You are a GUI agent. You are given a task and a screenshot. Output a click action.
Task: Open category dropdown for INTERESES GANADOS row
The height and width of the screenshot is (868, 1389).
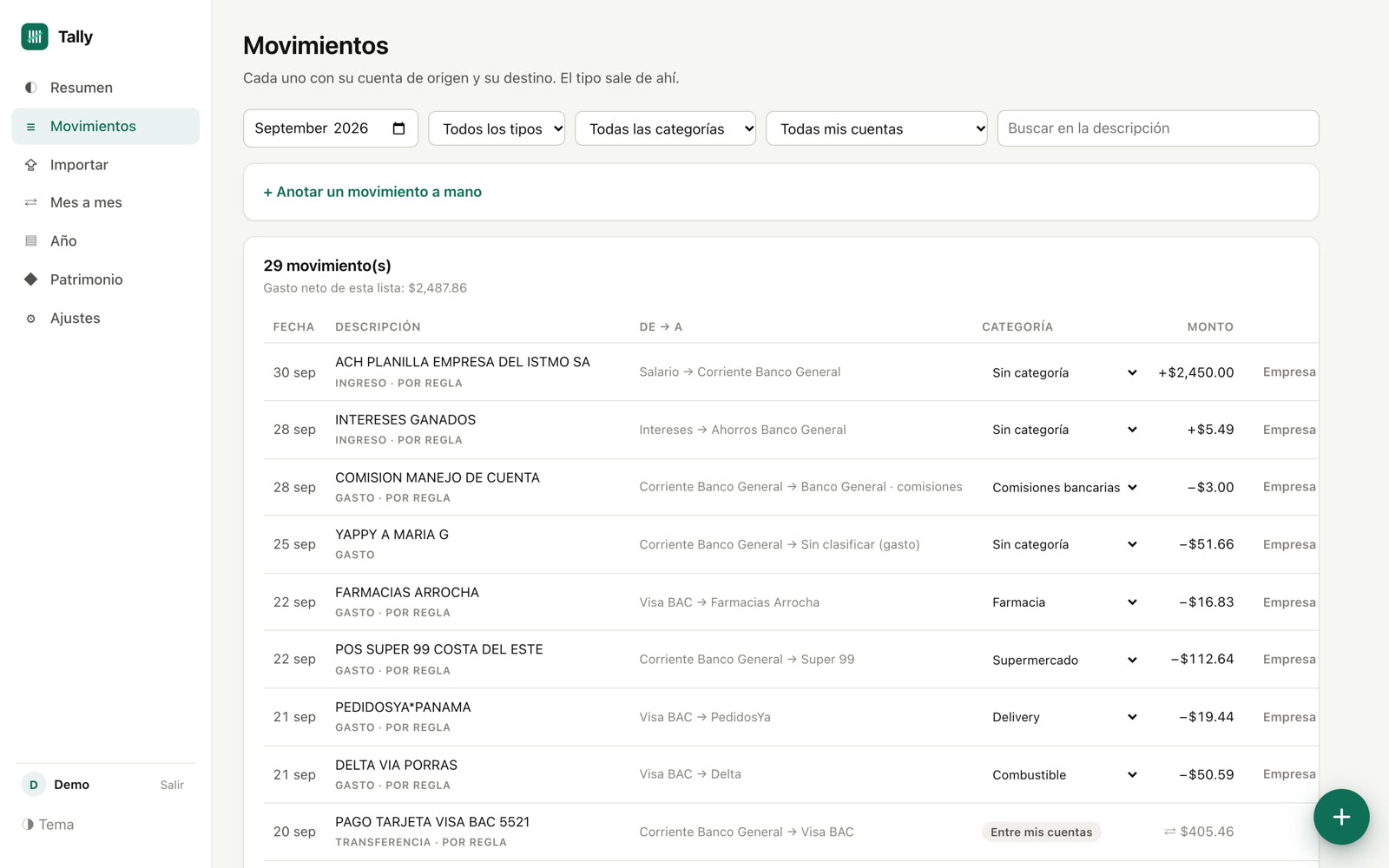pyautogui.click(x=1064, y=430)
